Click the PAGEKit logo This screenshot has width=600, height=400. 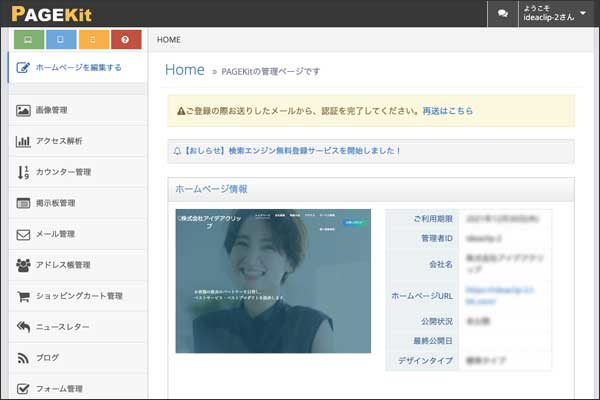51,14
